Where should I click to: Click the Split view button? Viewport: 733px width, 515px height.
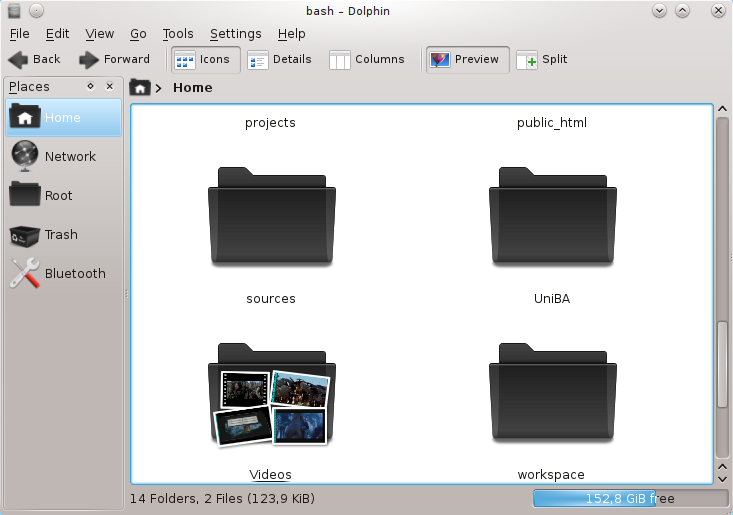pyautogui.click(x=542, y=60)
